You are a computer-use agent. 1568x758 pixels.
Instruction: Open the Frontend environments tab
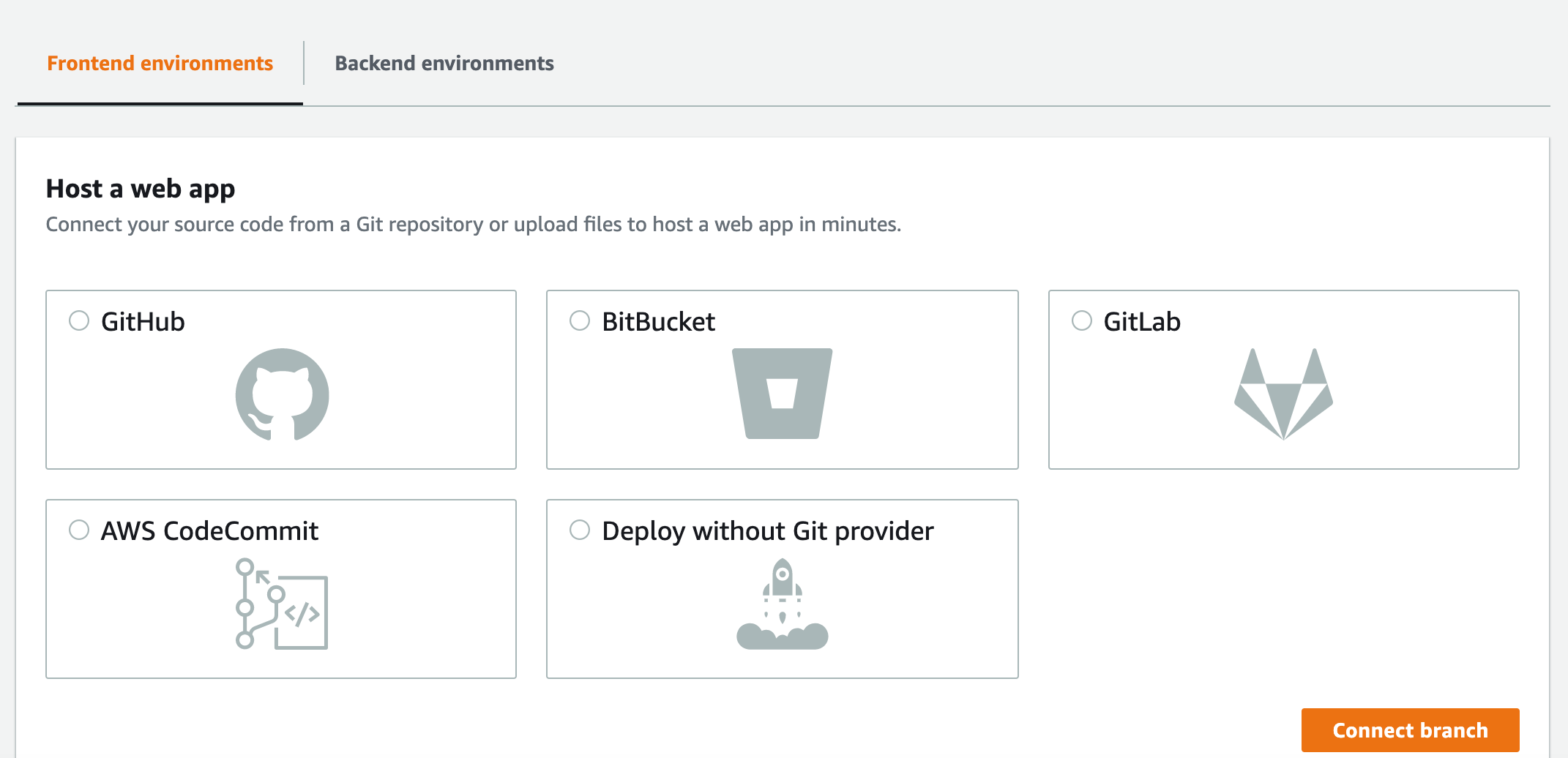point(160,64)
